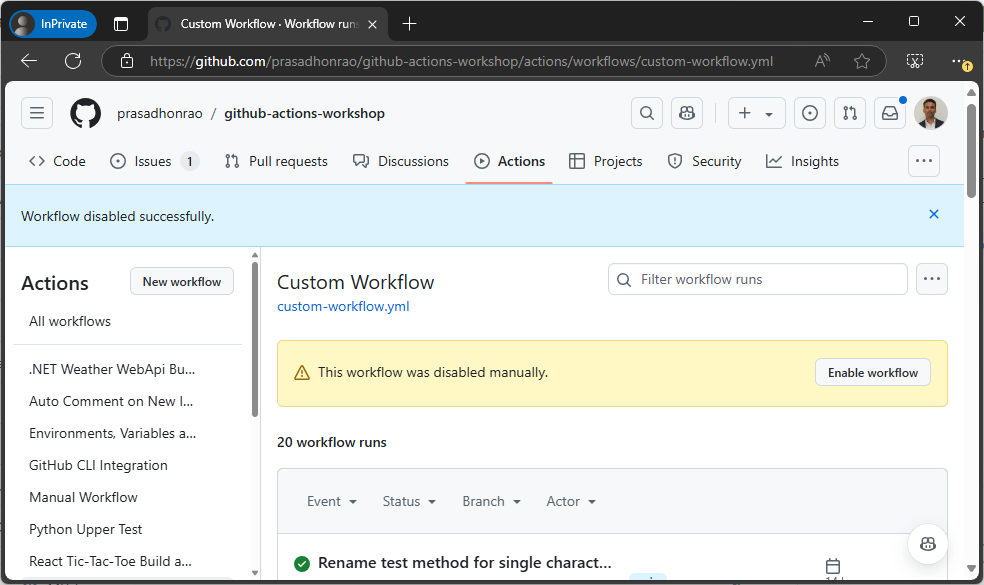Expand the Event filter dropdown
Viewport: 984px width, 585px height.
[332, 502]
